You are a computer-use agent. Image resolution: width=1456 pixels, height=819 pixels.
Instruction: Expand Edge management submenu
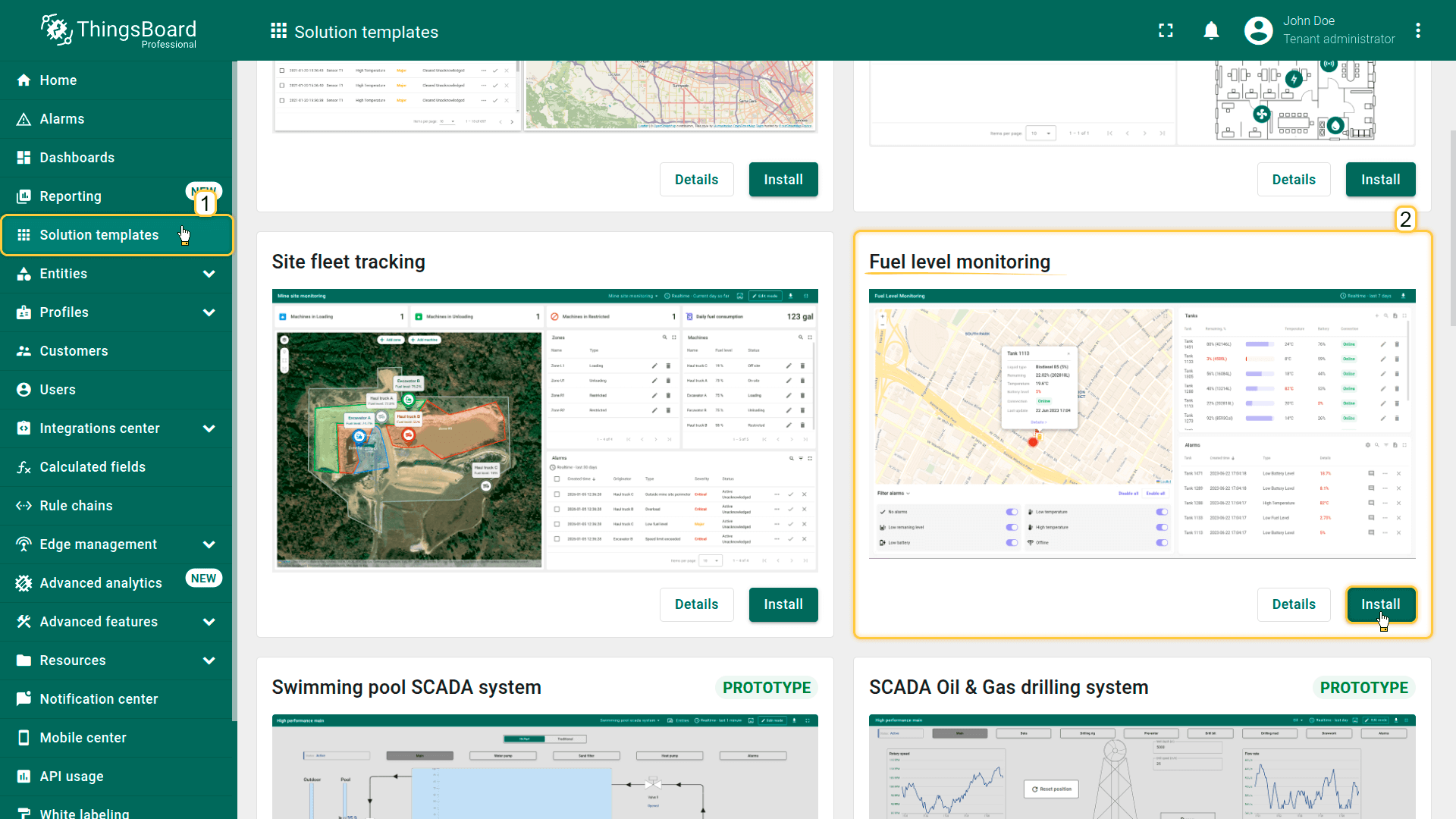[209, 544]
